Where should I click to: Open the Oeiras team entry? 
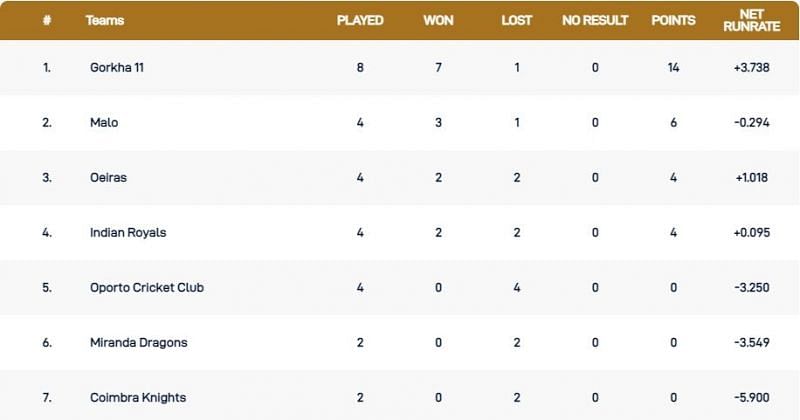(108, 178)
